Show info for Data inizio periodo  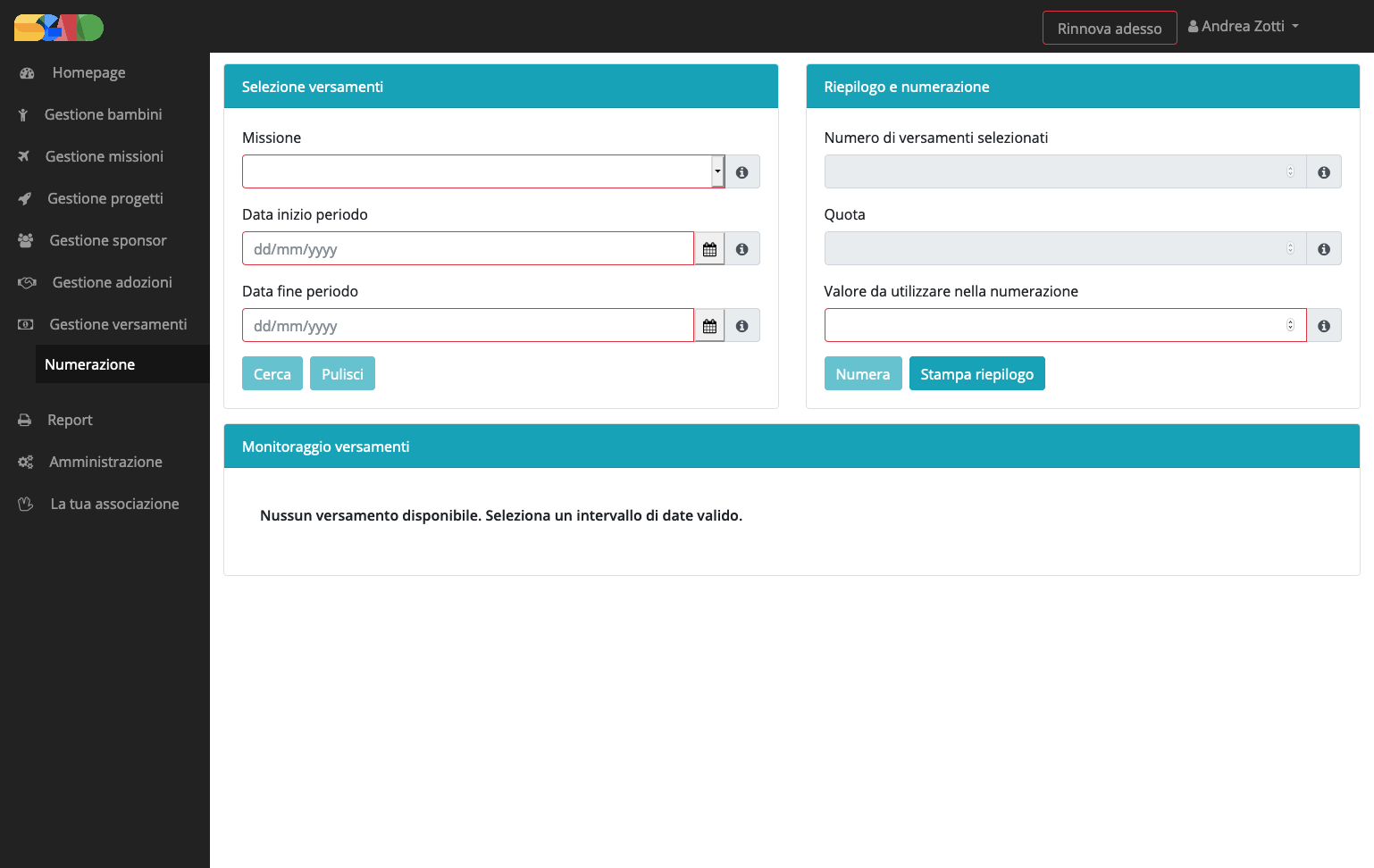(742, 249)
